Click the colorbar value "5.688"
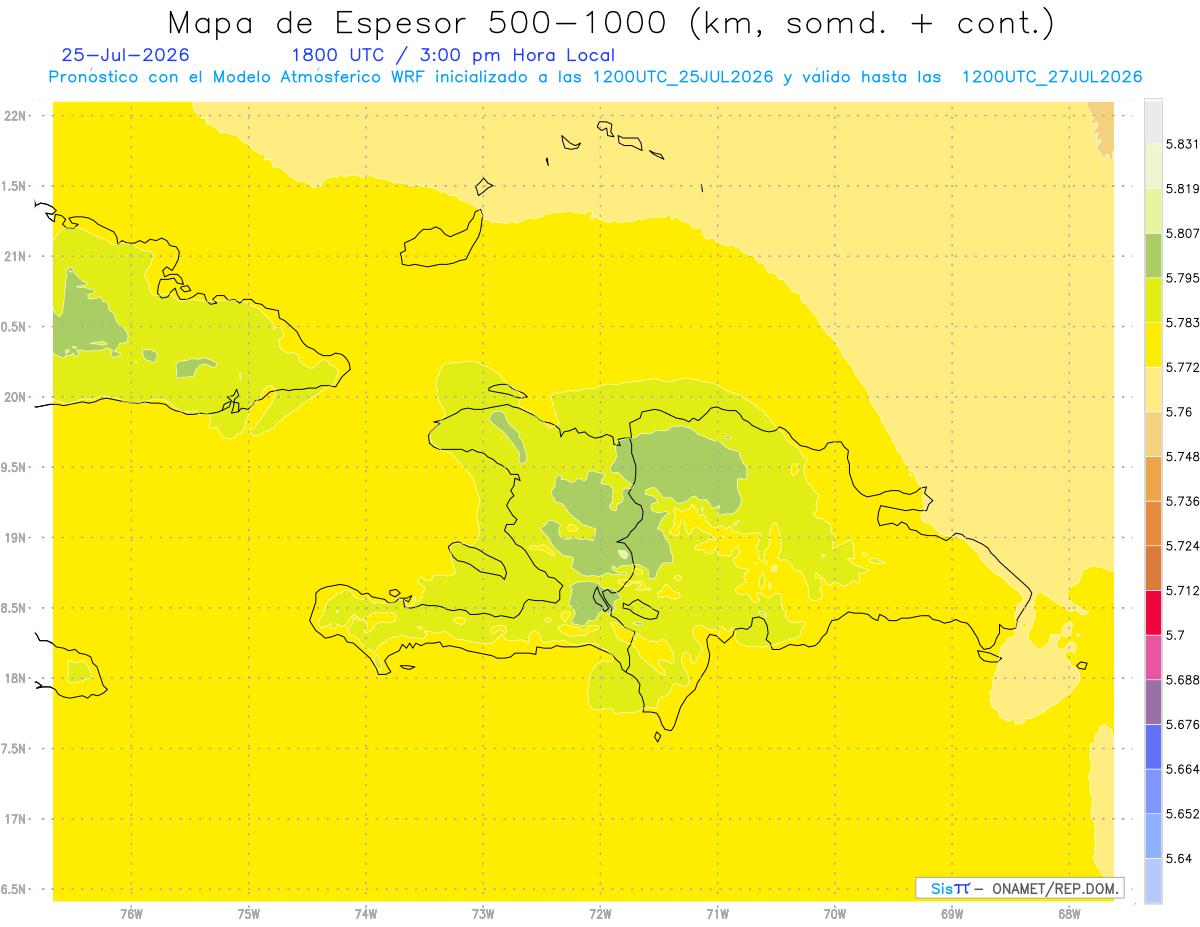The height and width of the screenshot is (927, 1200). pos(1182,680)
